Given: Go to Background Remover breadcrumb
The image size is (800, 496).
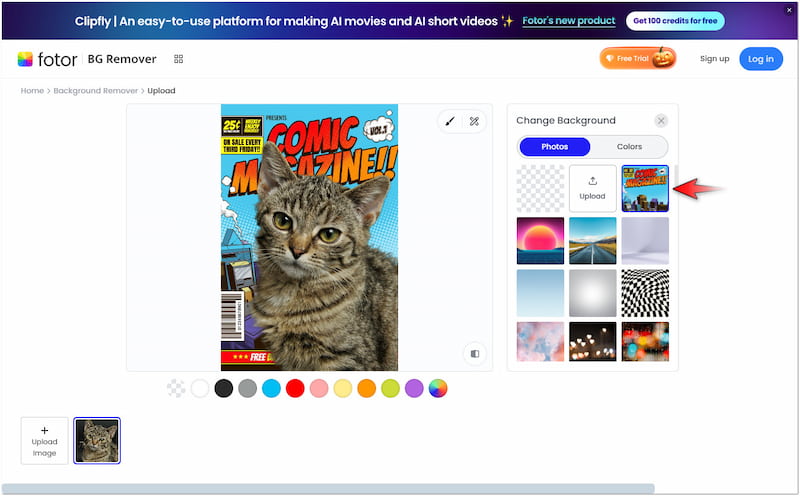Looking at the screenshot, I should pyautogui.click(x=97, y=91).
